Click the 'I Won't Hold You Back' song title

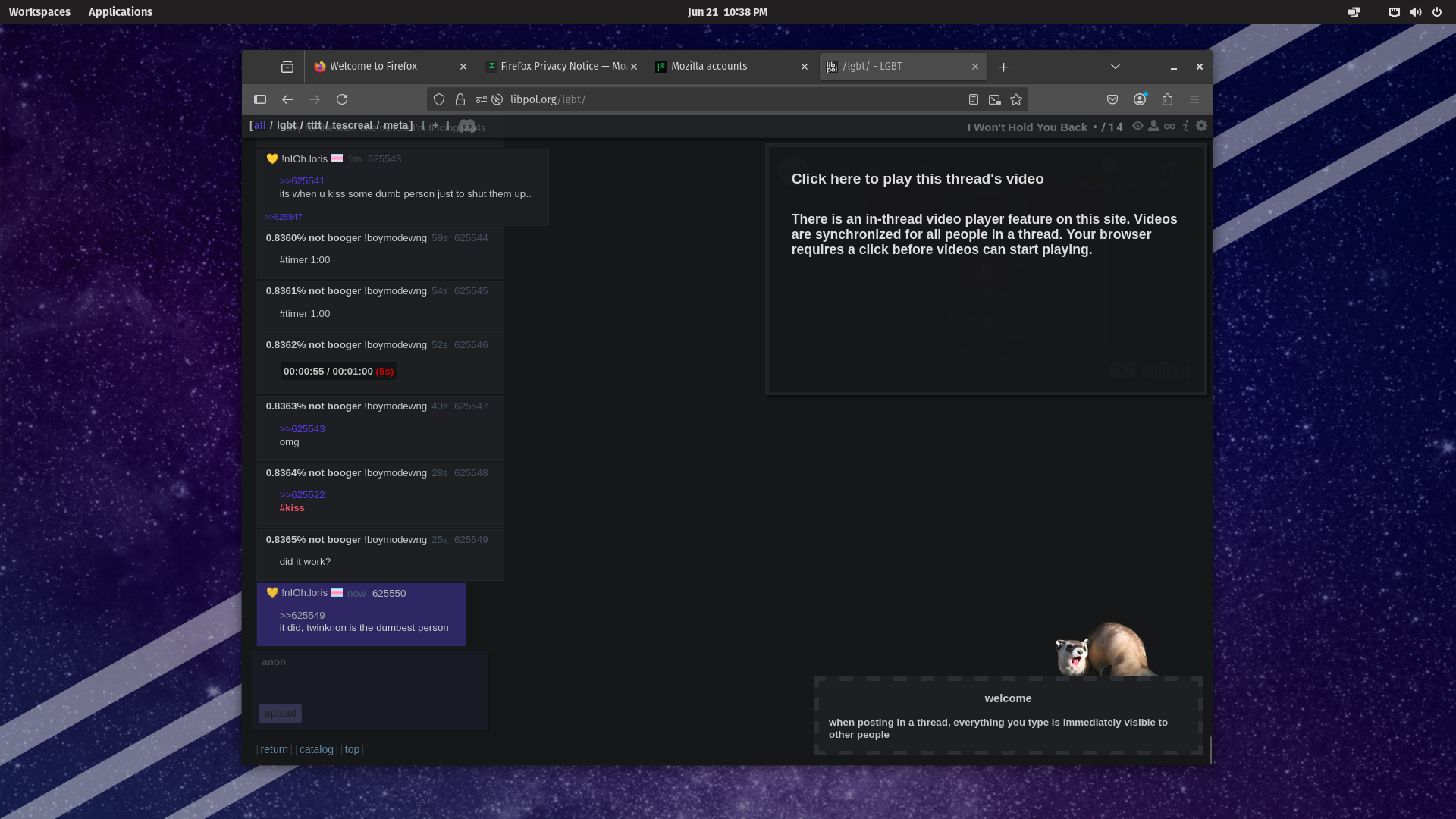[1027, 127]
